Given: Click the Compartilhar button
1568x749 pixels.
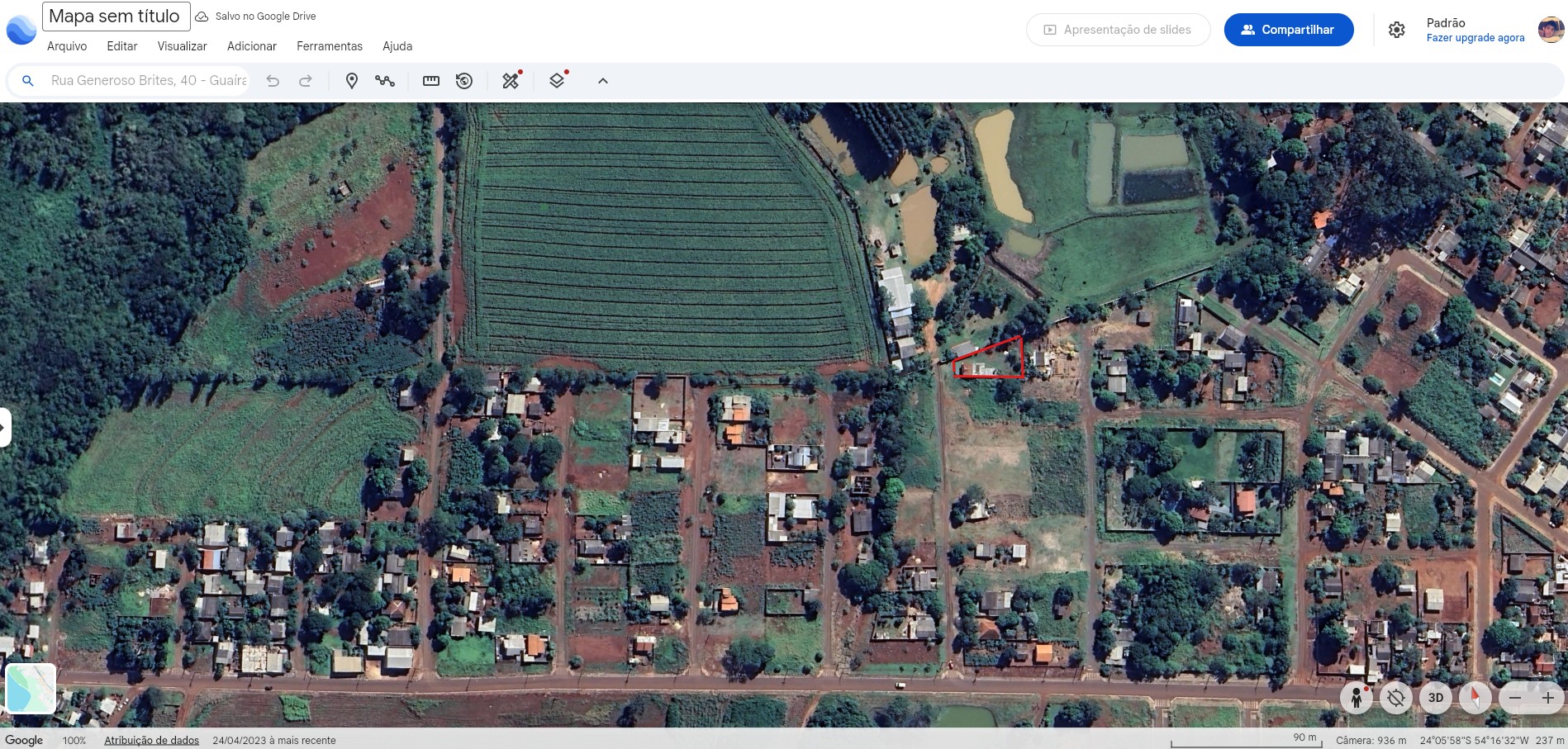Looking at the screenshot, I should [x=1288, y=30].
